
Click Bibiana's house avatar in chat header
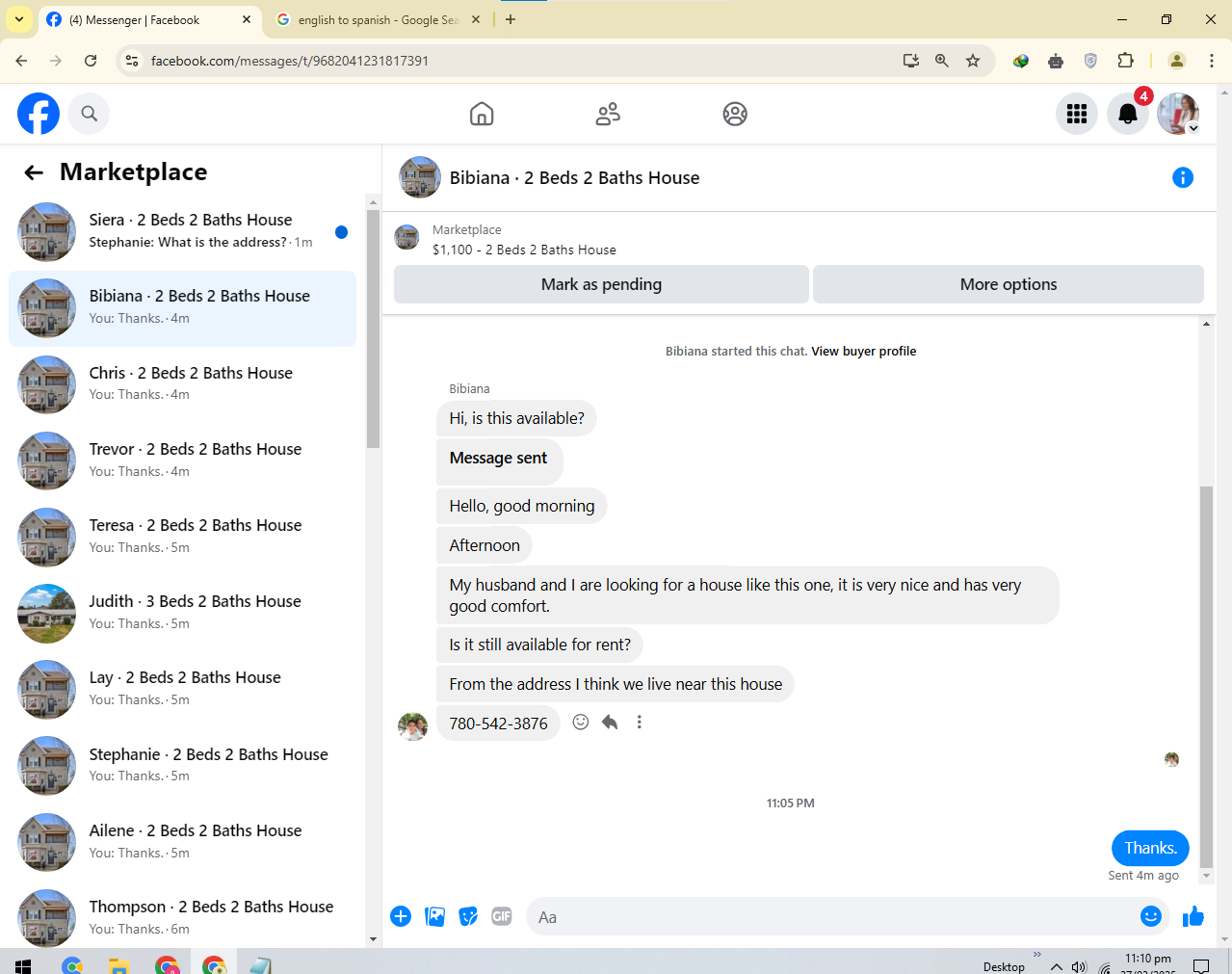pyautogui.click(x=420, y=177)
